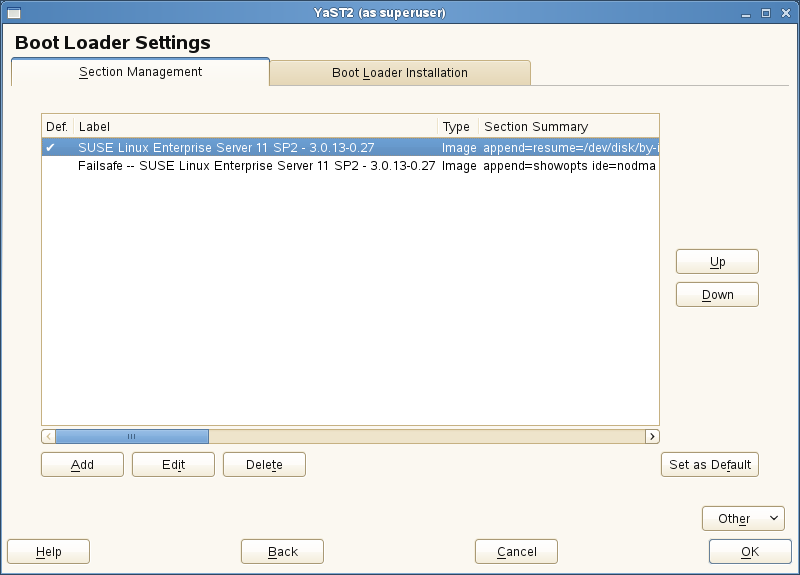Go Back to previous screen
Screen dimensions: 800x575
coord(282,552)
